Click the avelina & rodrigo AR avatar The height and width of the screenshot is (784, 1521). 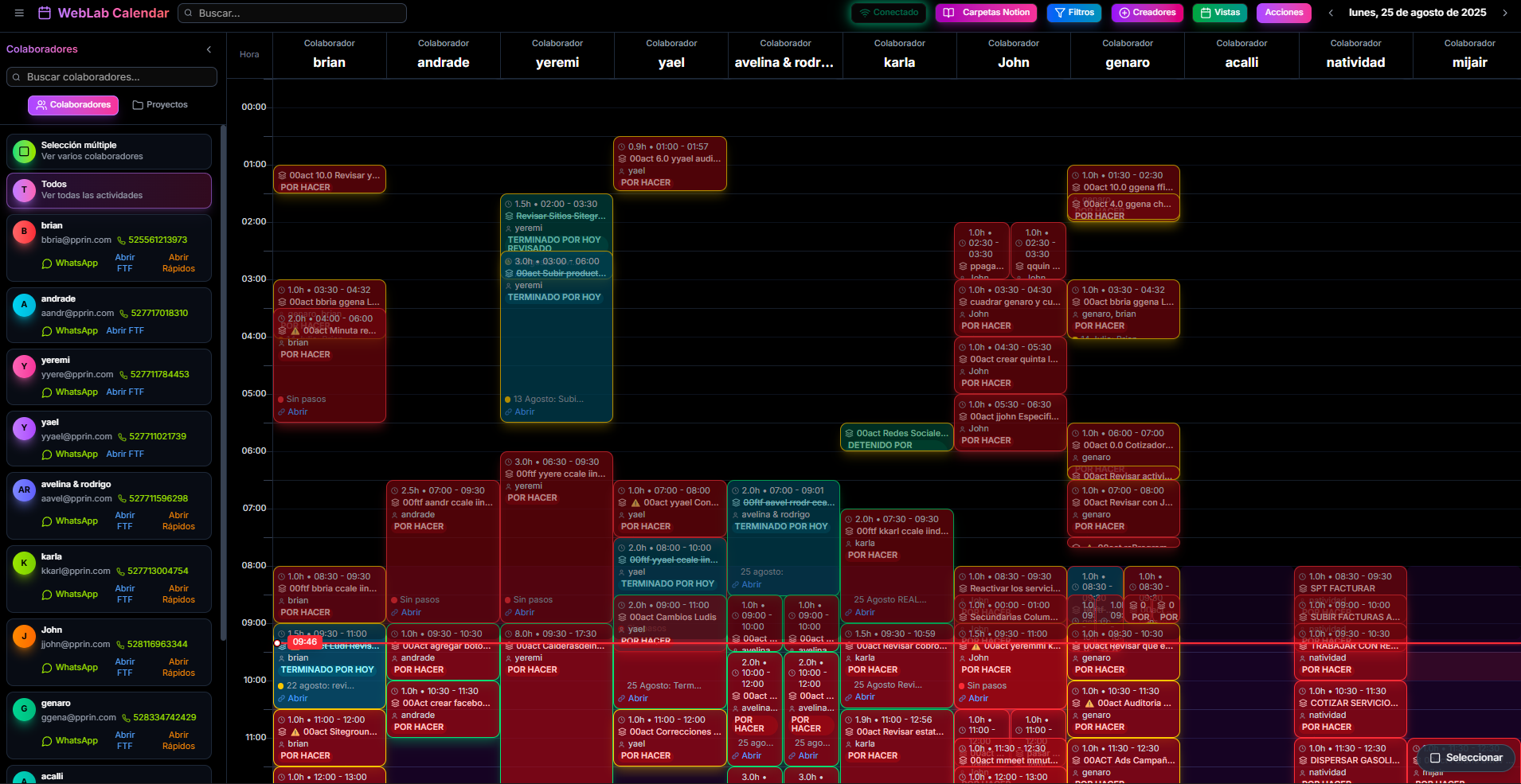(24, 490)
